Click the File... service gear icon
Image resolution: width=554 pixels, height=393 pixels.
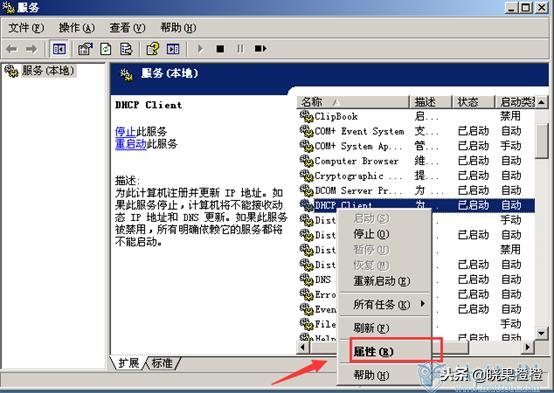(x=307, y=323)
